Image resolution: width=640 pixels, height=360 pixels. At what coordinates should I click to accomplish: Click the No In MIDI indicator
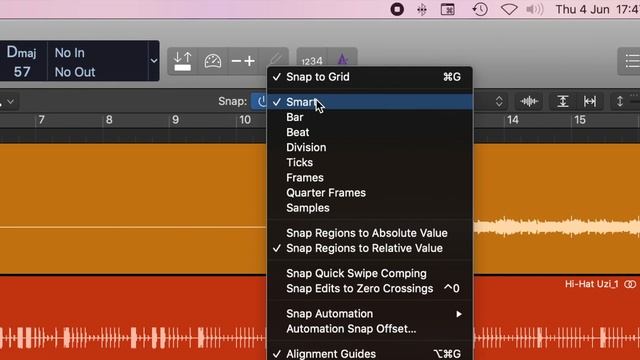coord(70,53)
